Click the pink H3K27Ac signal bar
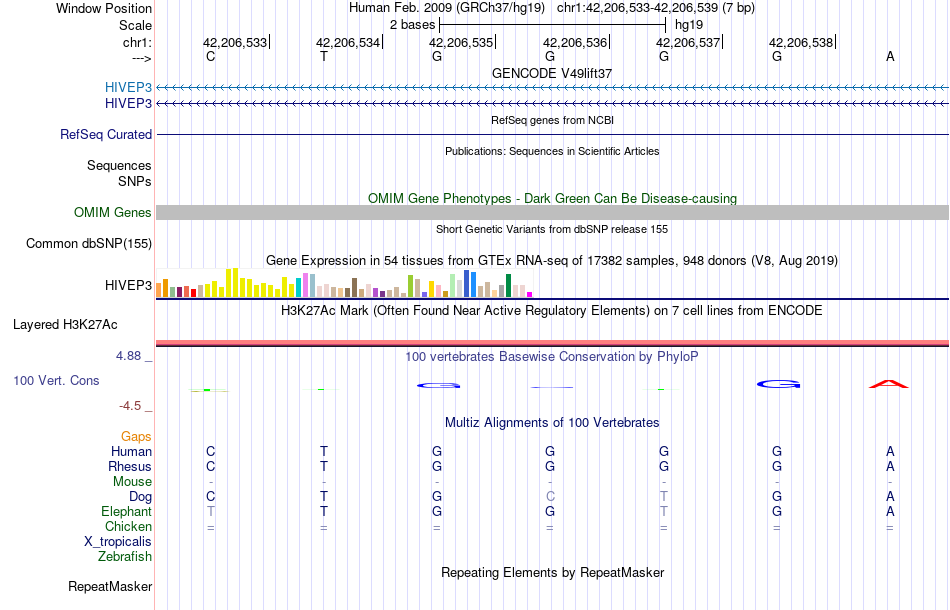This screenshot has width=950, height=610. click(x=552, y=343)
